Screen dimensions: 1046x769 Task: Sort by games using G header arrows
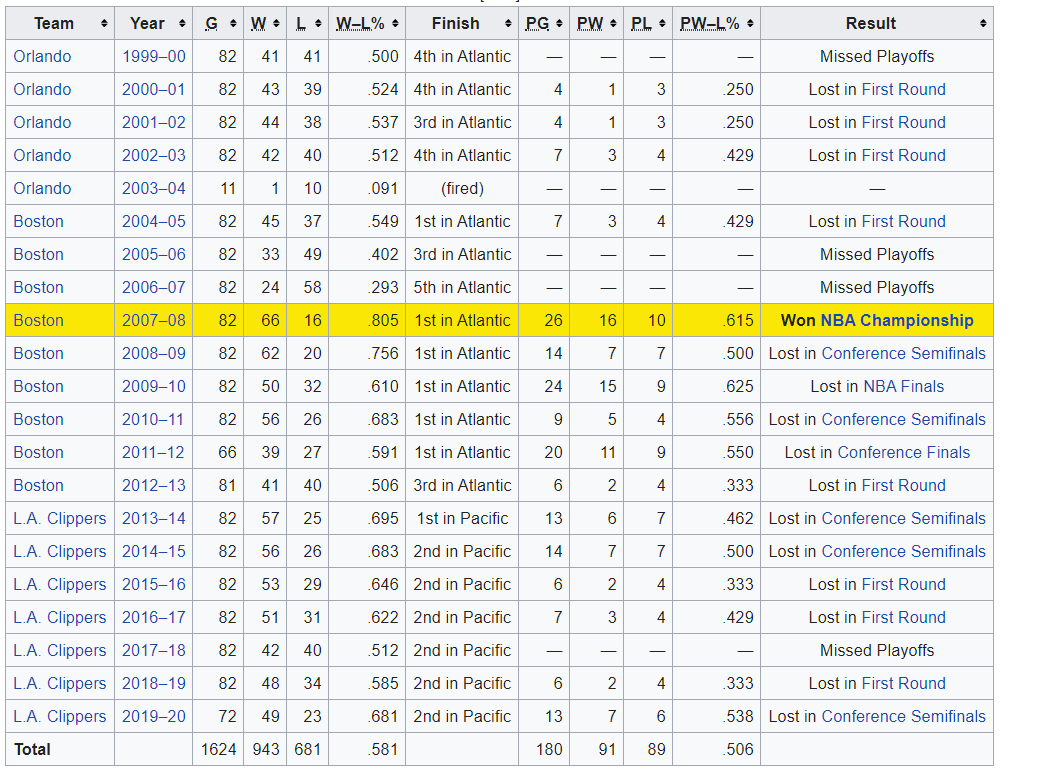click(233, 24)
